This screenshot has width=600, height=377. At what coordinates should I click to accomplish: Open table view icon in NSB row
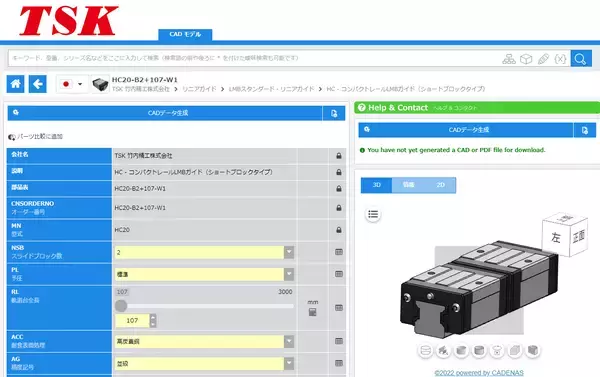point(339,252)
